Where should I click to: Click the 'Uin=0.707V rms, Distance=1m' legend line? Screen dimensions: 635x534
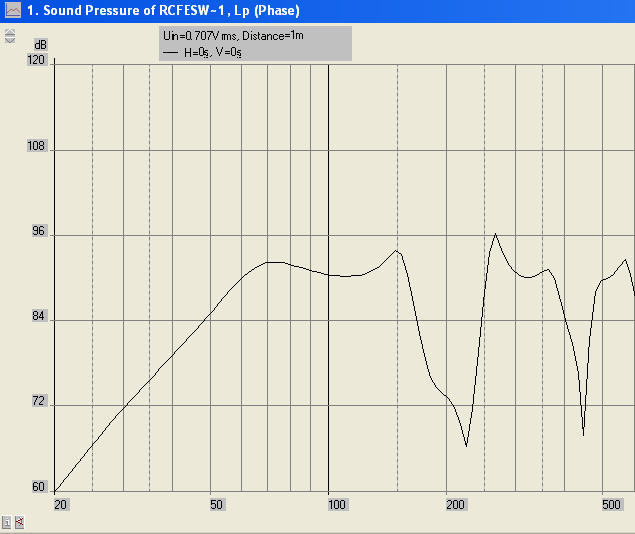[x=233, y=36]
